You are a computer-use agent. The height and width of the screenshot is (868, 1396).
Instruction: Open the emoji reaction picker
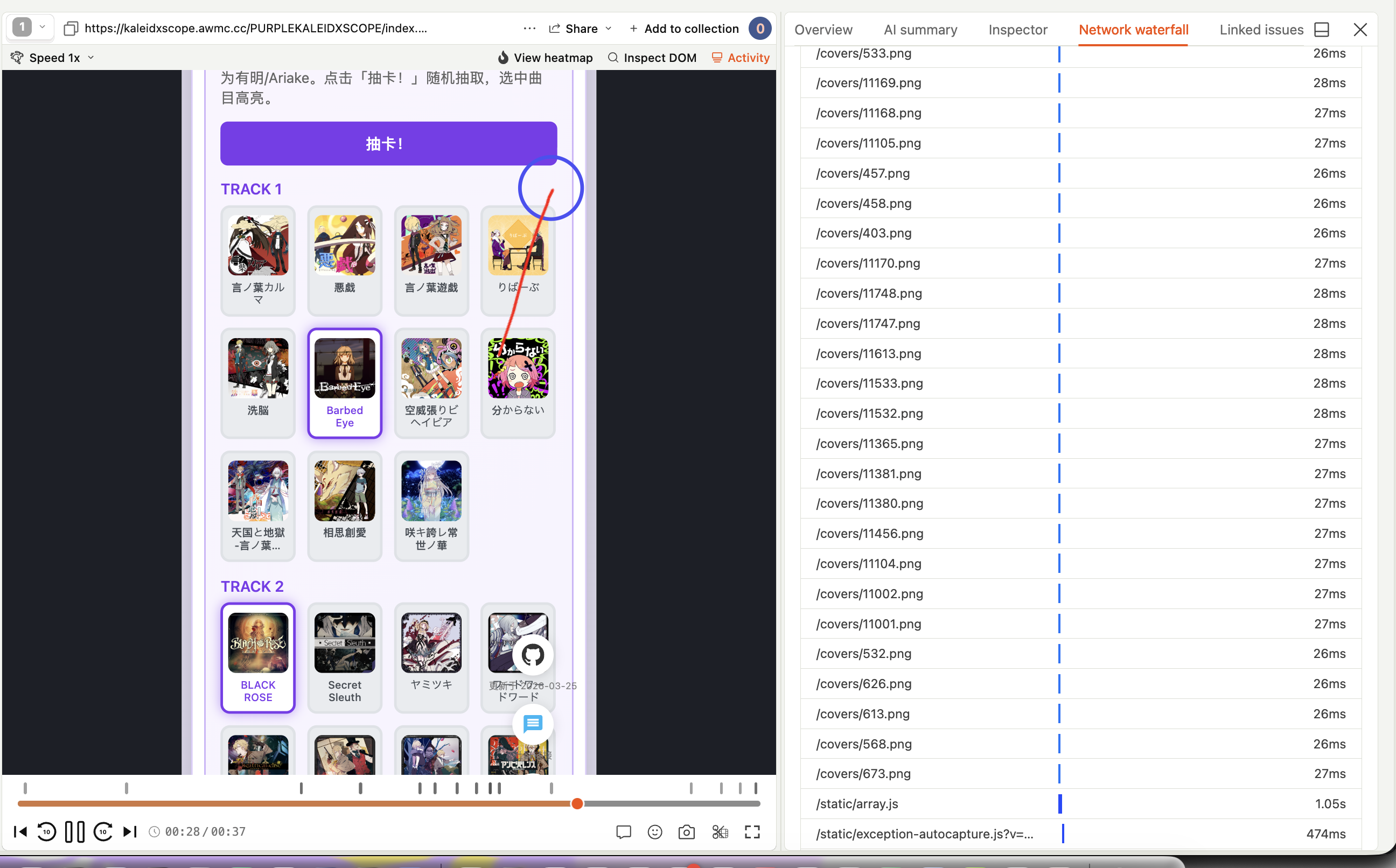655,832
